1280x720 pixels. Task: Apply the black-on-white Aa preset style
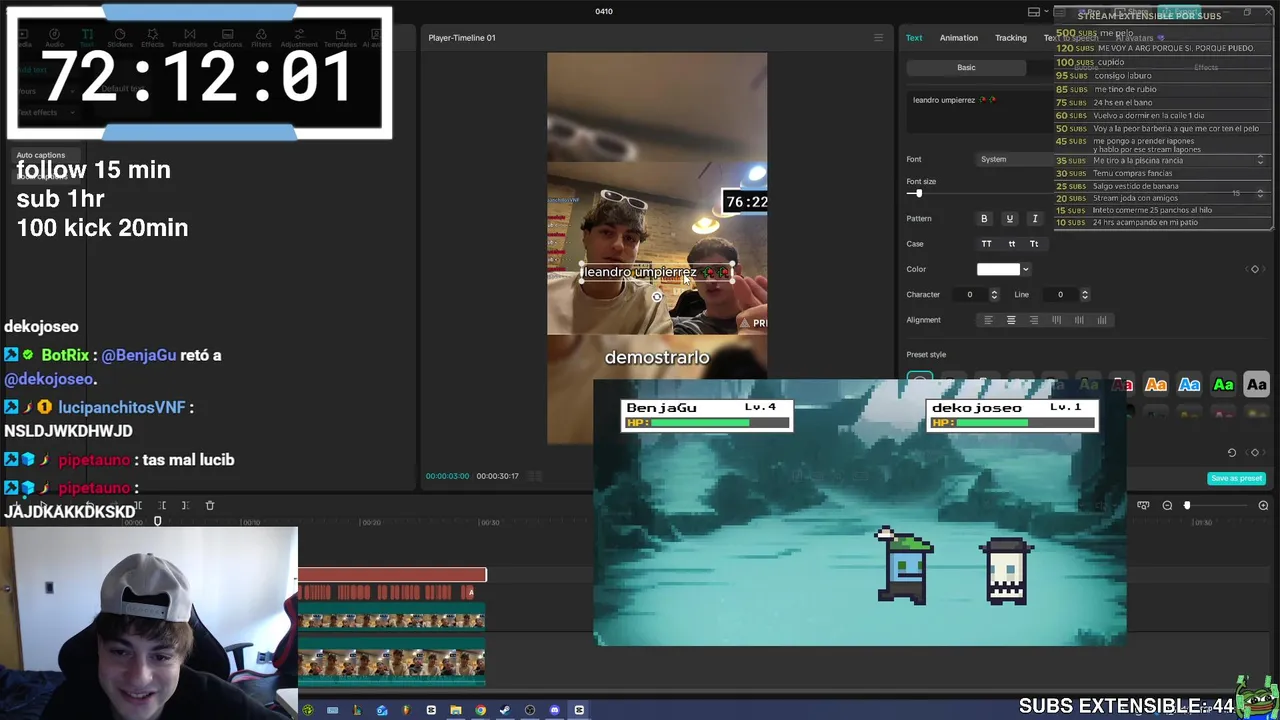coord(1257,385)
